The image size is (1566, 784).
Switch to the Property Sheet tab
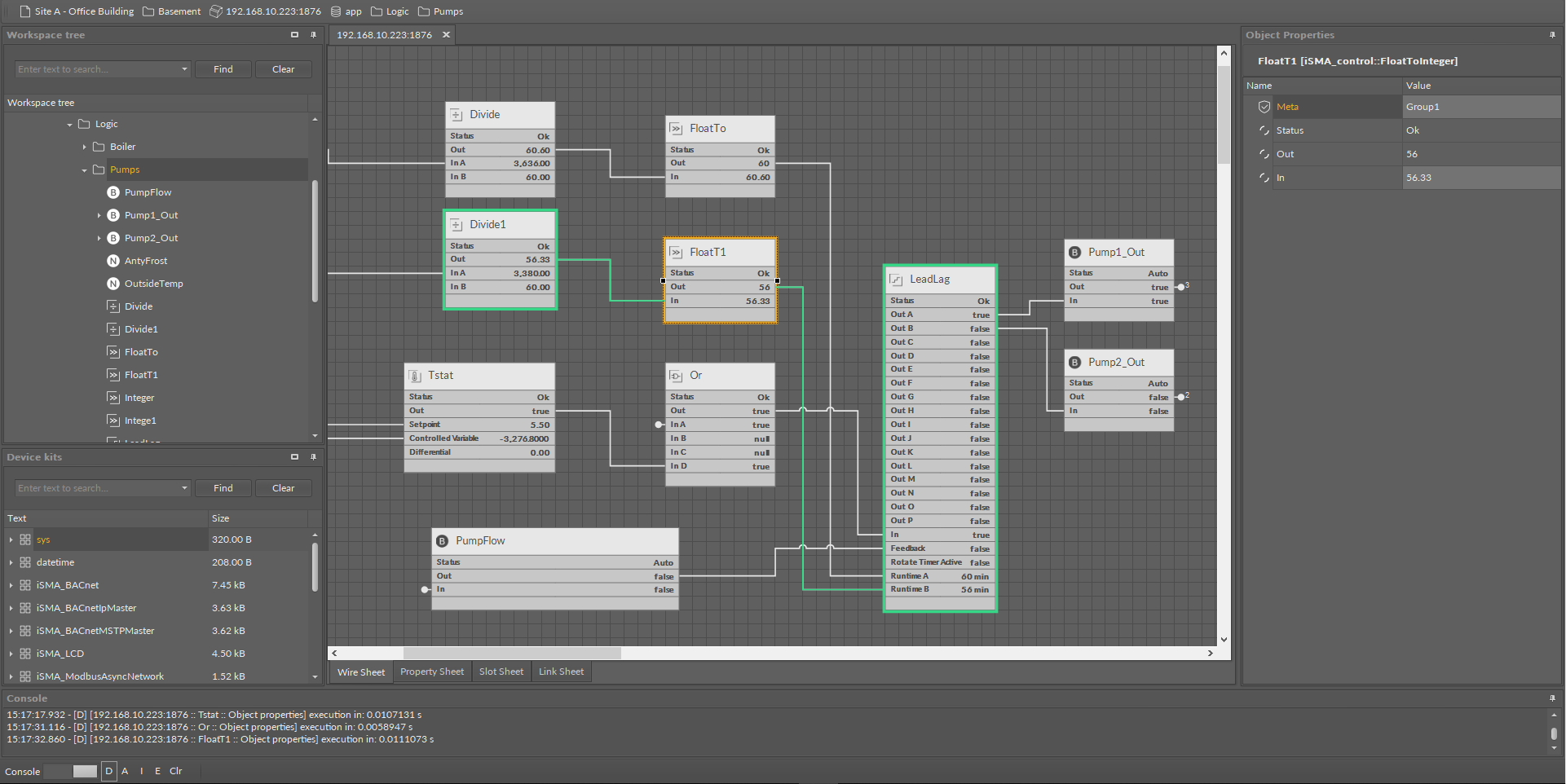pyautogui.click(x=432, y=672)
